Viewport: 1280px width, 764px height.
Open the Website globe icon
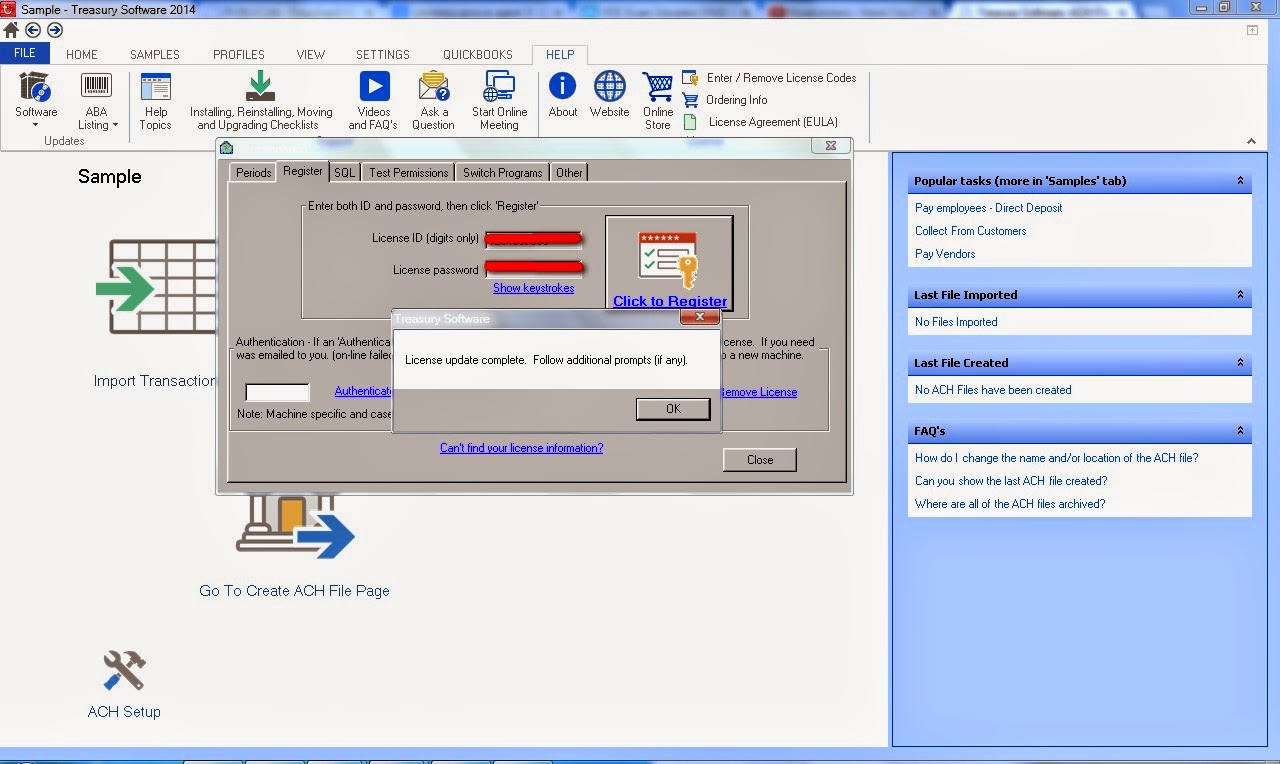tap(610, 86)
